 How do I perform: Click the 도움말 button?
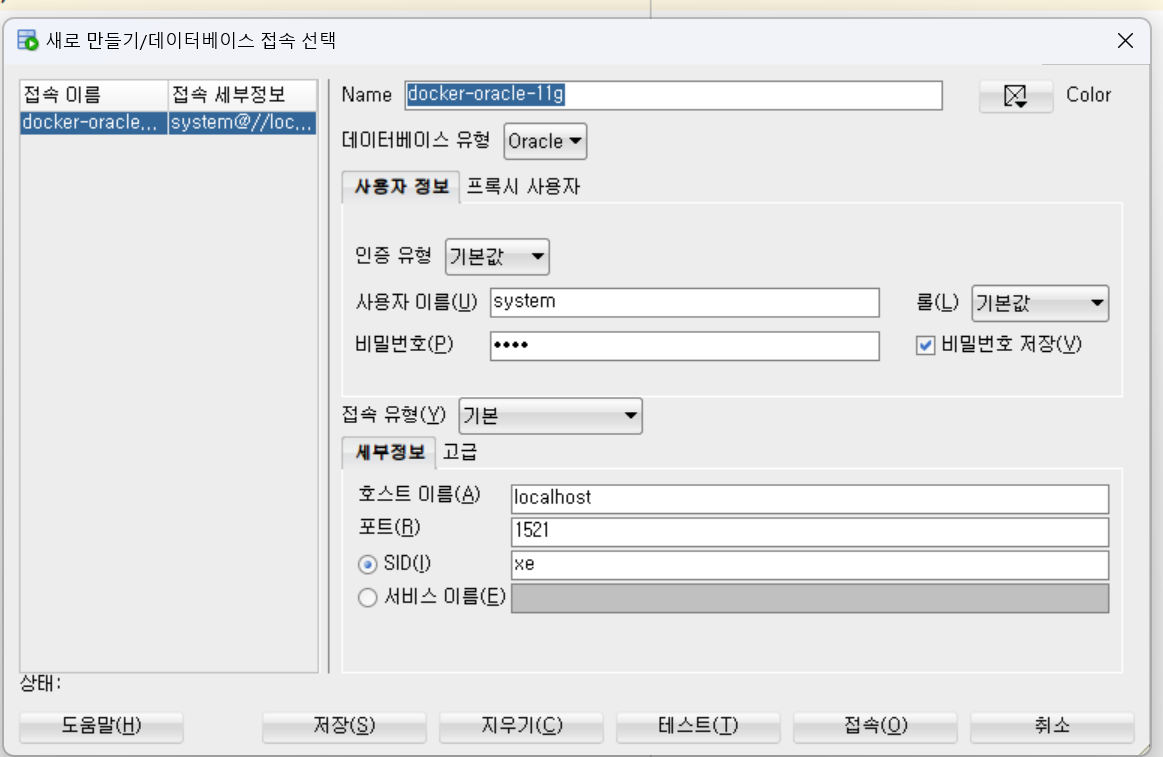101,725
